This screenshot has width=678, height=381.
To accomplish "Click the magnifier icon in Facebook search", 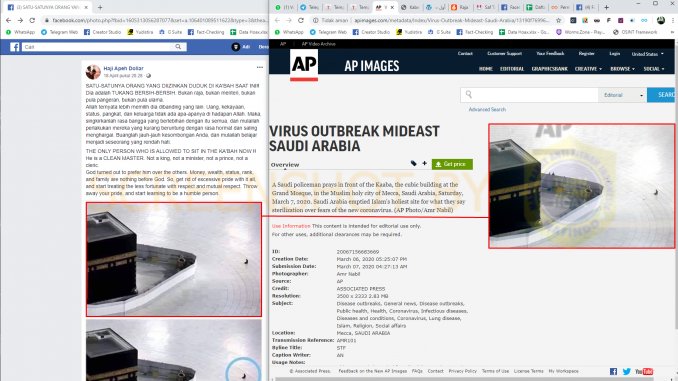I will click(178, 47).
